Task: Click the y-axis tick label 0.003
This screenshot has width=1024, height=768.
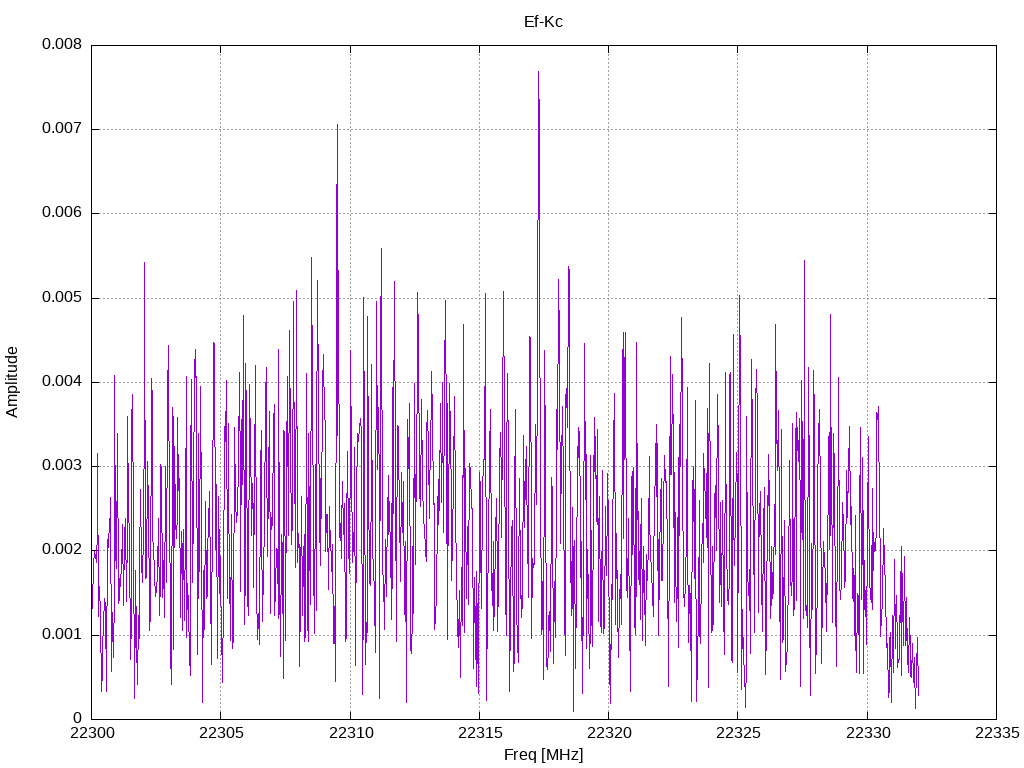Action: (x=62, y=465)
